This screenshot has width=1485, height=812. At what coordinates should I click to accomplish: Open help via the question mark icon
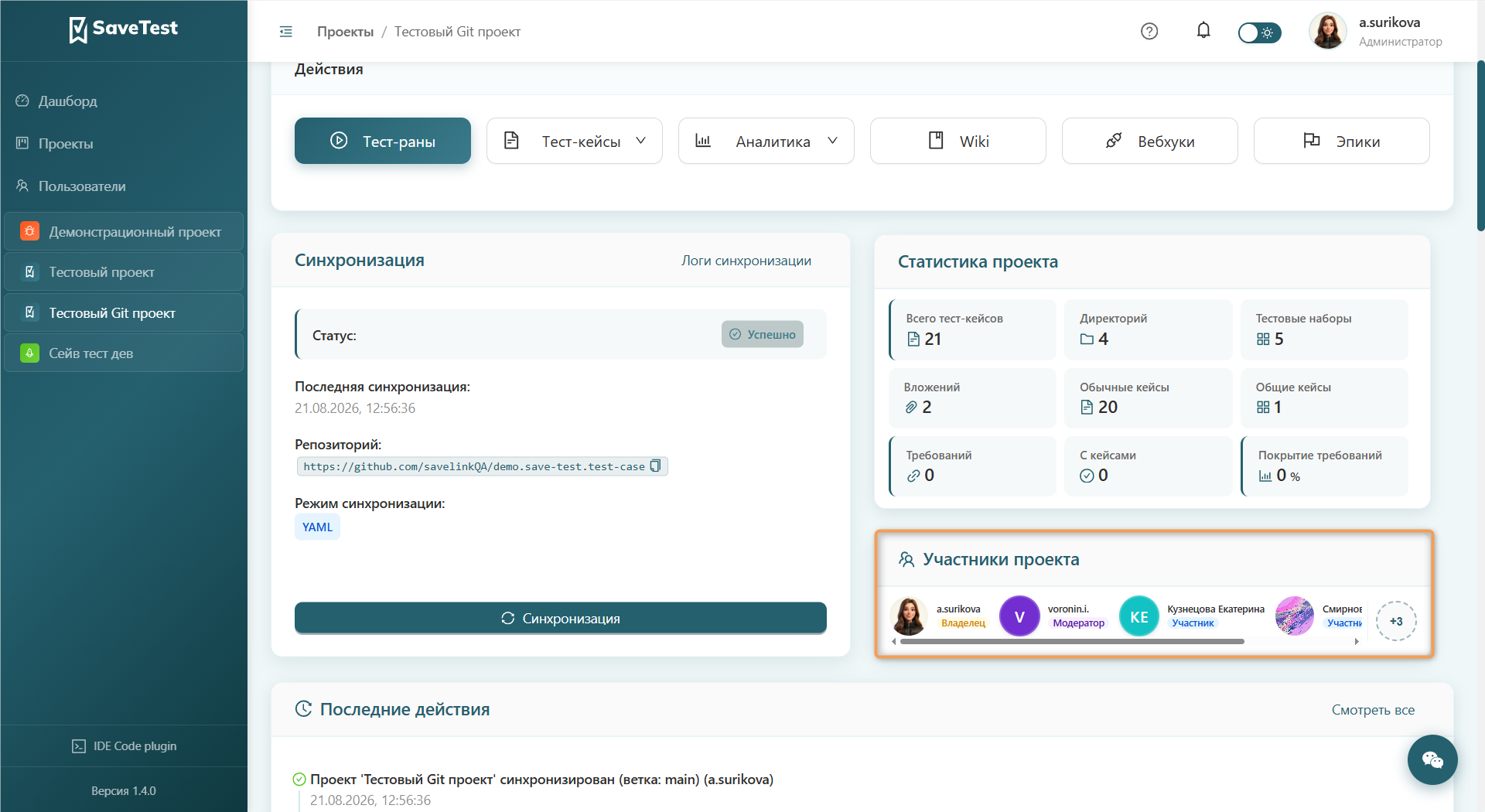click(1149, 31)
